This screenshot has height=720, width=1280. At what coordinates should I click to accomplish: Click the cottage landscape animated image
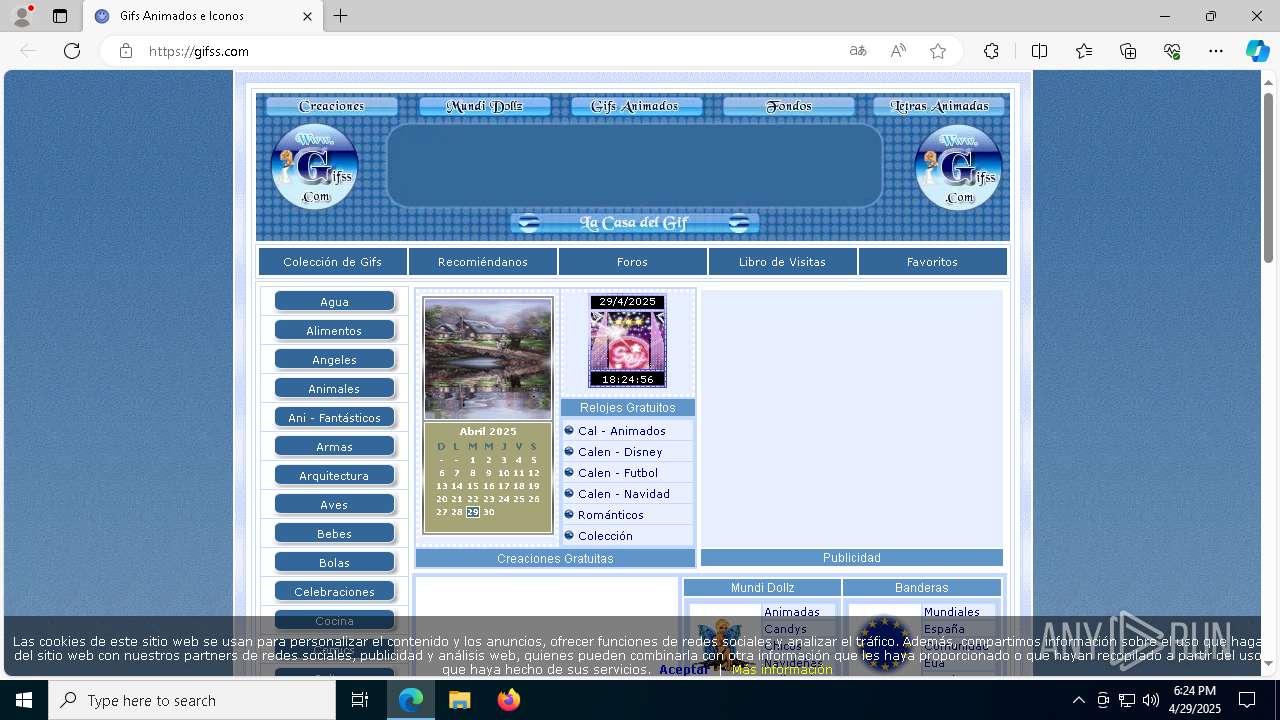pos(488,358)
